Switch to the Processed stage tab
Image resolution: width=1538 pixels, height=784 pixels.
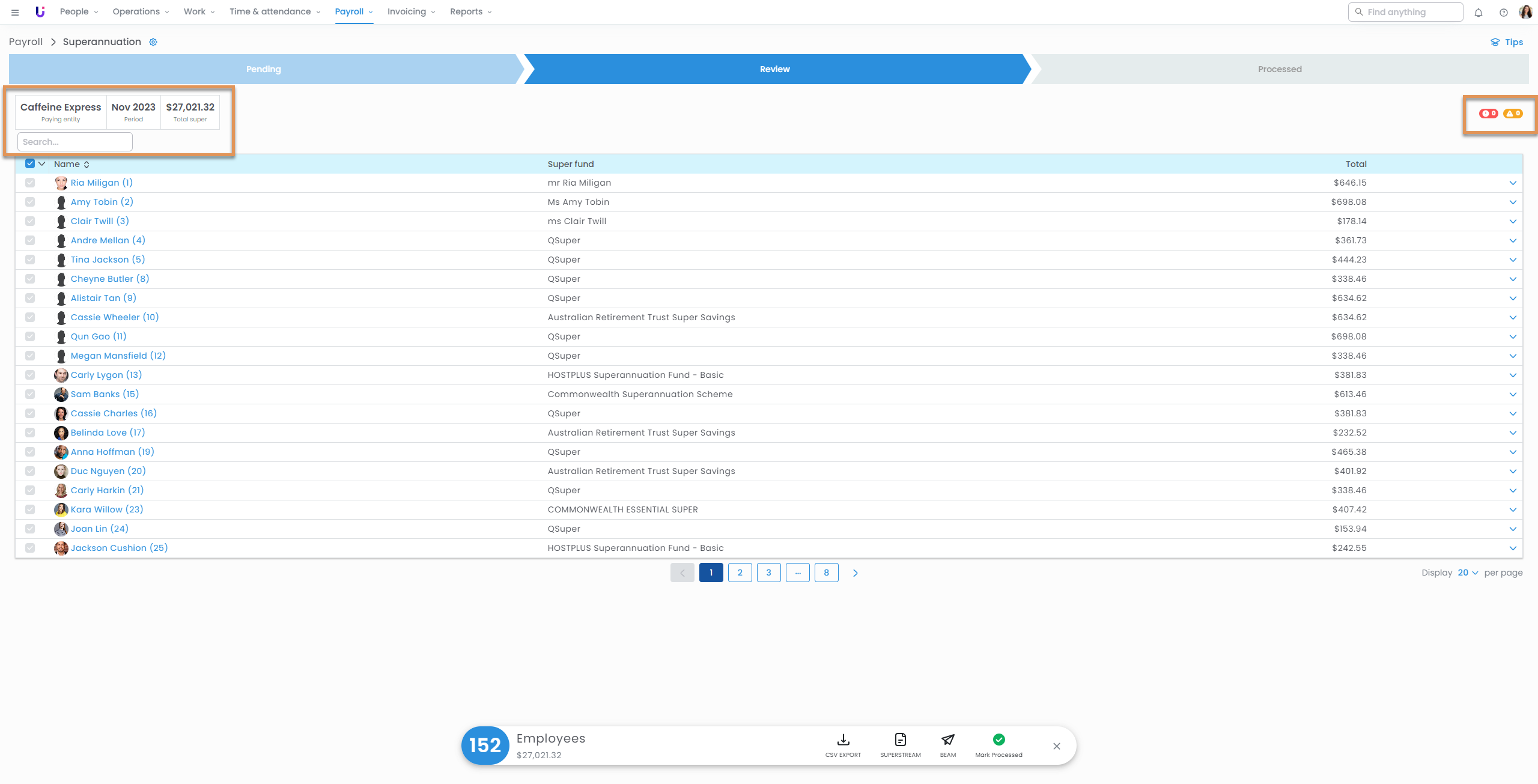pos(1279,69)
